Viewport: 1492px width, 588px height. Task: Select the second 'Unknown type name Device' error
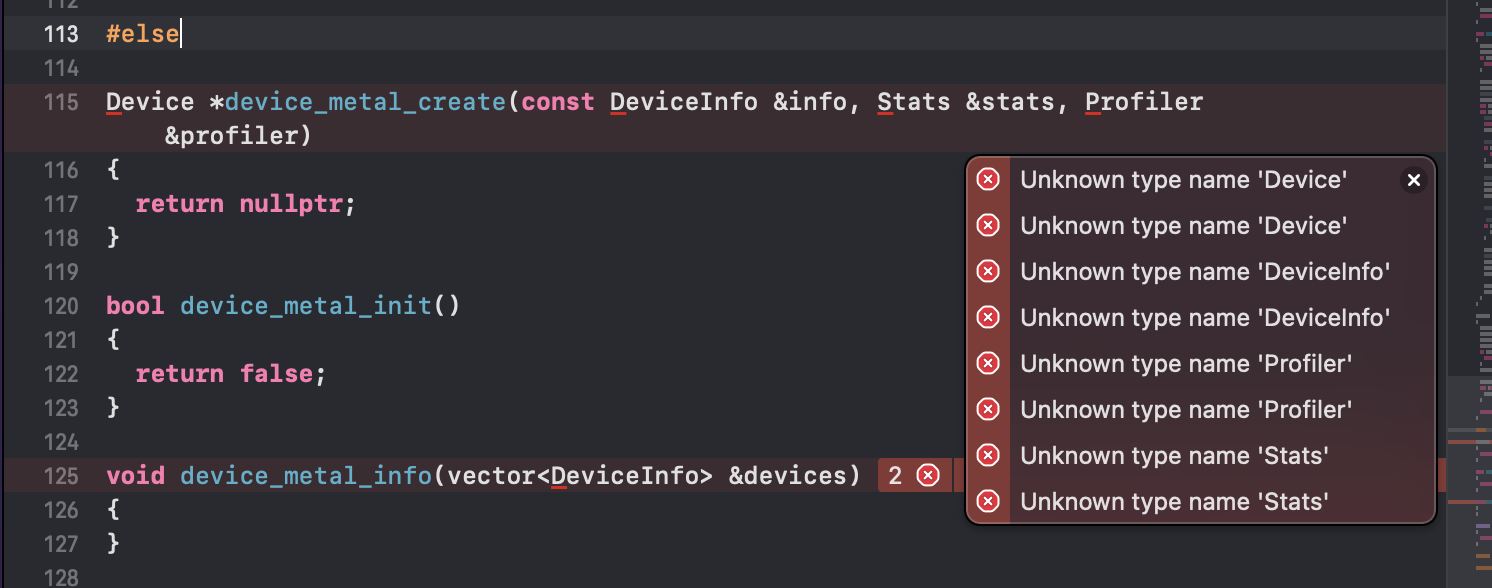[x=1183, y=226]
